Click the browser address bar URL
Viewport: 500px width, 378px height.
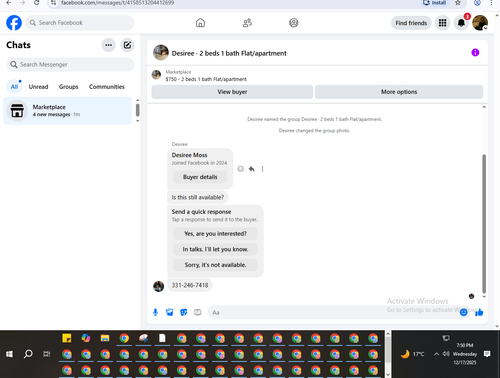[x=117, y=3]
